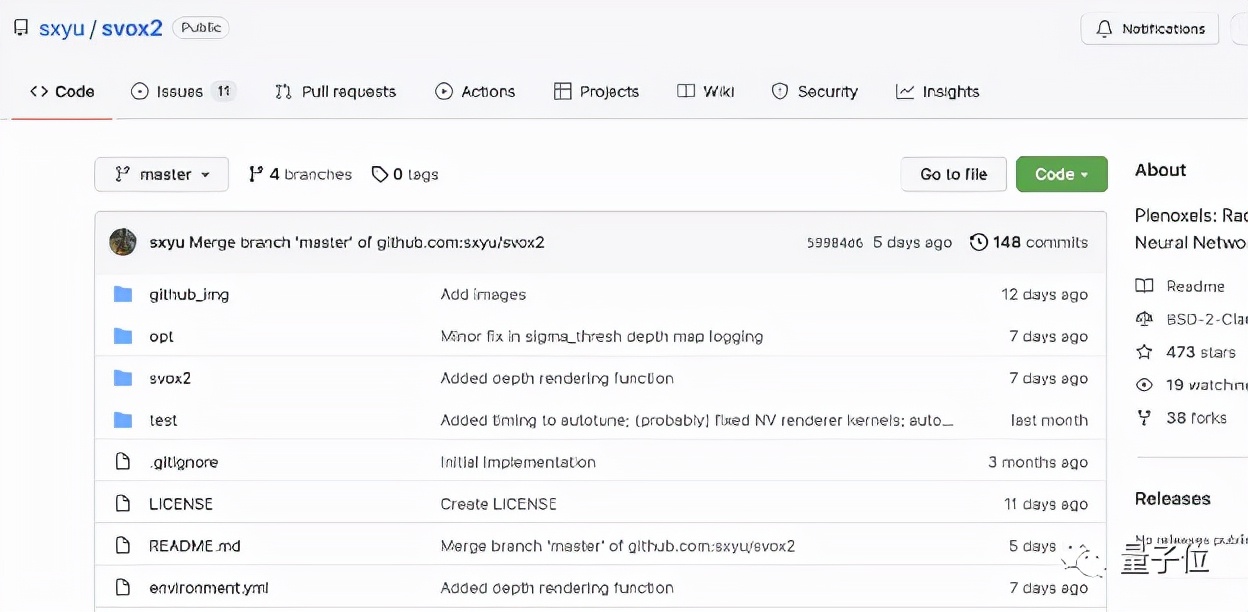Click the Releases heading link
The image size is (1248, 612).
click(1173, 498)
